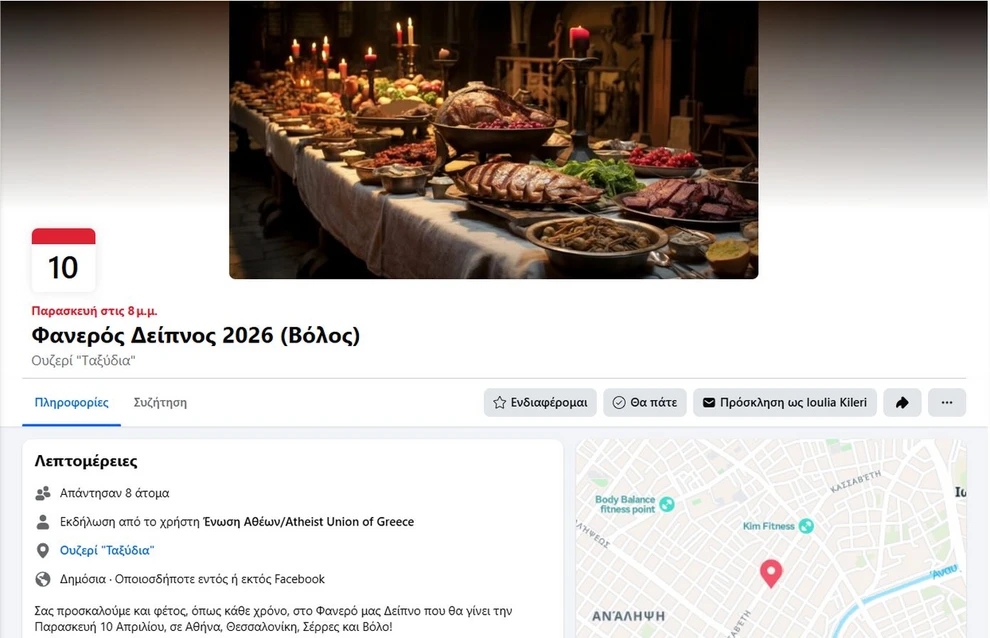Click the globe privacy icon
The image size is (990, 638).
pos(43,579)
